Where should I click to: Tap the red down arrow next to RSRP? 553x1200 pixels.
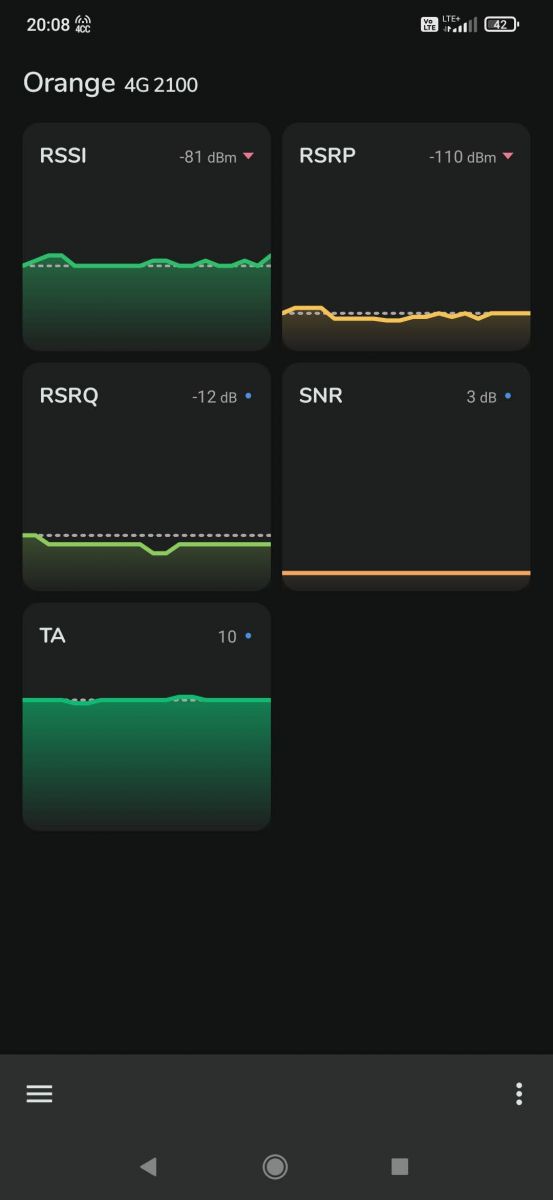tap(507, 156)
